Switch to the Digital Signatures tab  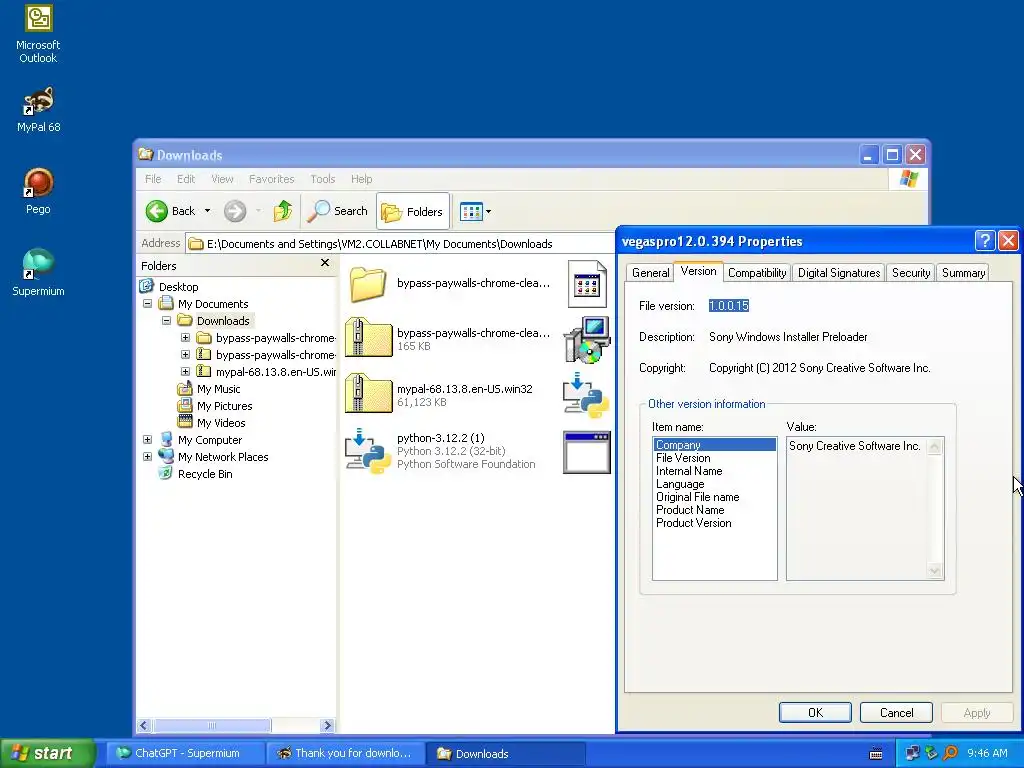839,273
